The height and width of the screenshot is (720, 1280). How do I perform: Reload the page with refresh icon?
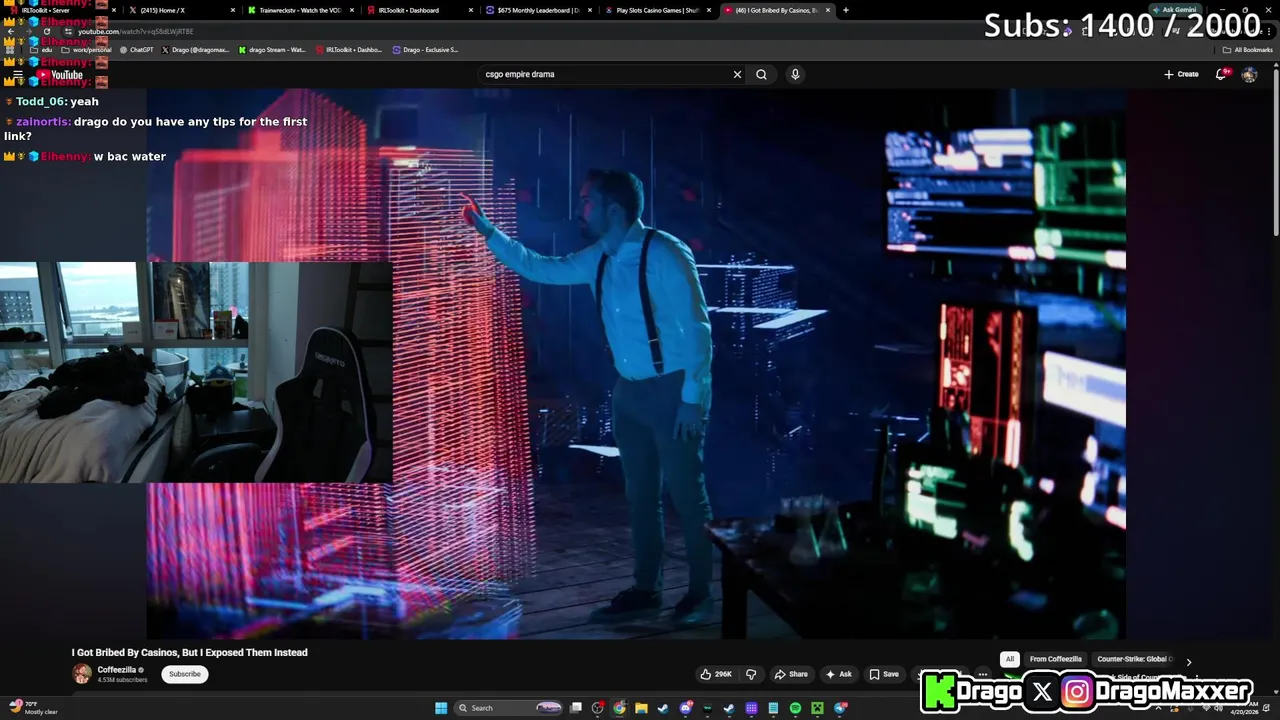[46, 31]
